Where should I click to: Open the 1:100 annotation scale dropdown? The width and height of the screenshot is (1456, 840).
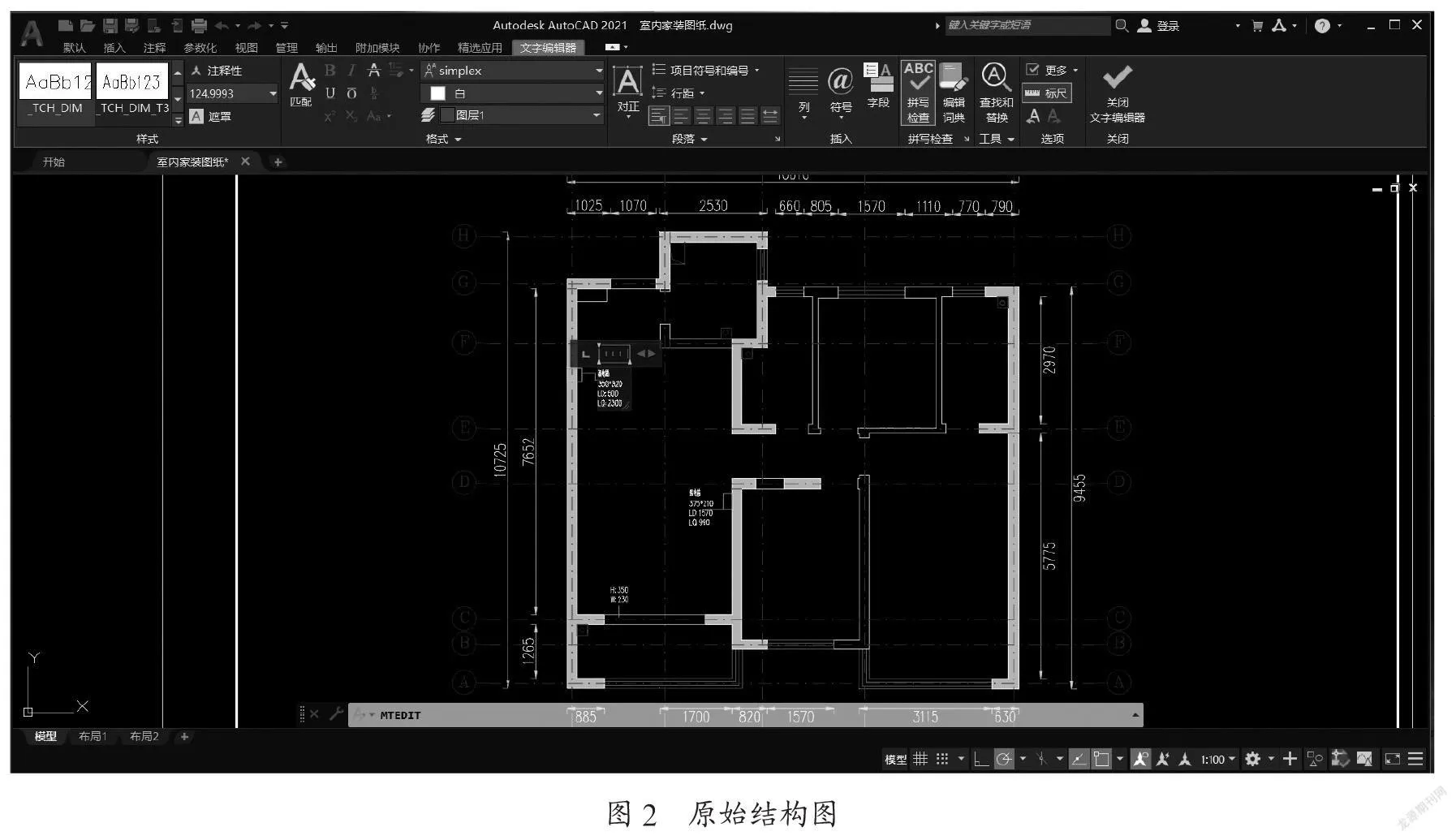[x=1218, y=760]
